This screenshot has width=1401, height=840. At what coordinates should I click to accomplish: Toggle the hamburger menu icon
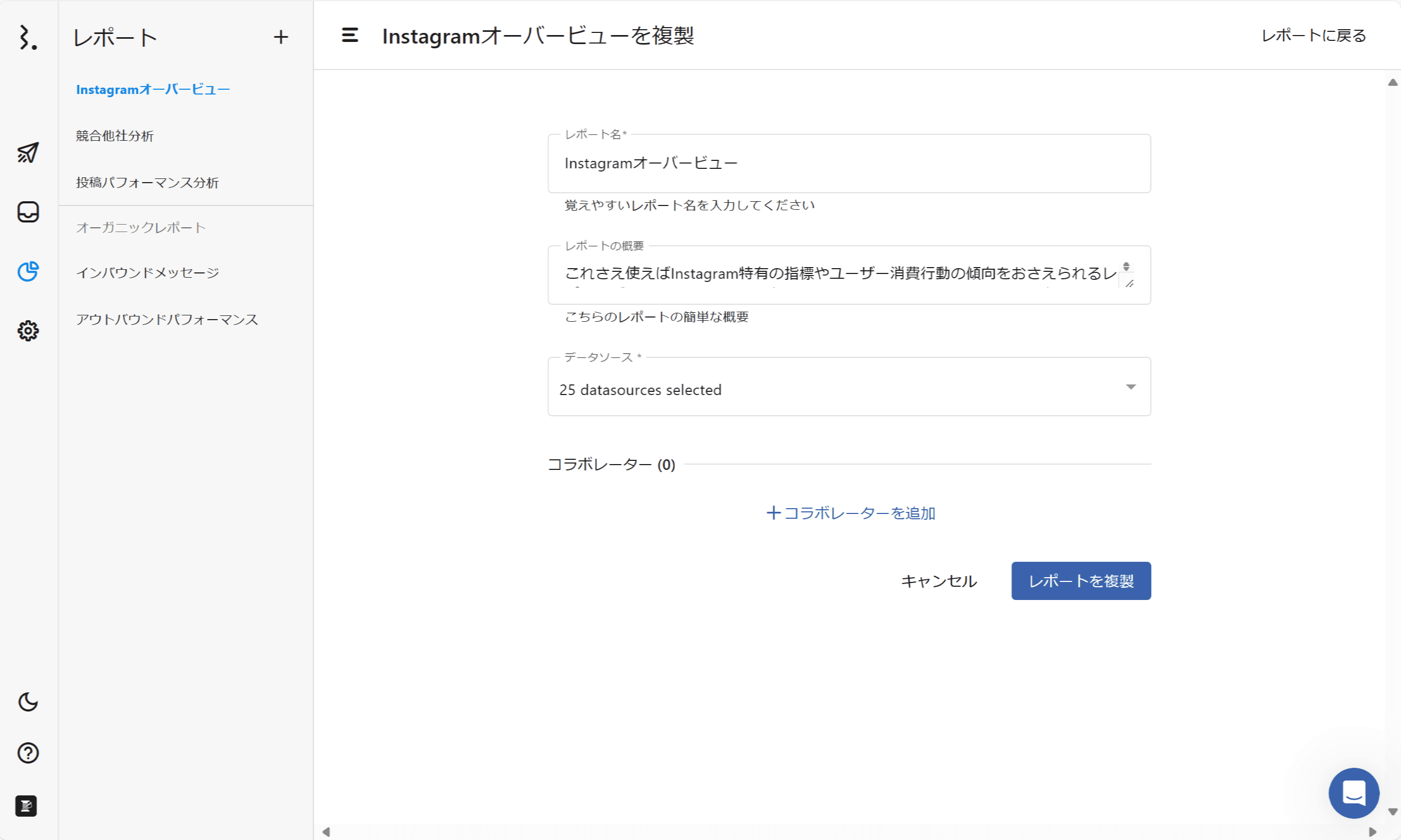pyautogui.click(x=350, y=35)
